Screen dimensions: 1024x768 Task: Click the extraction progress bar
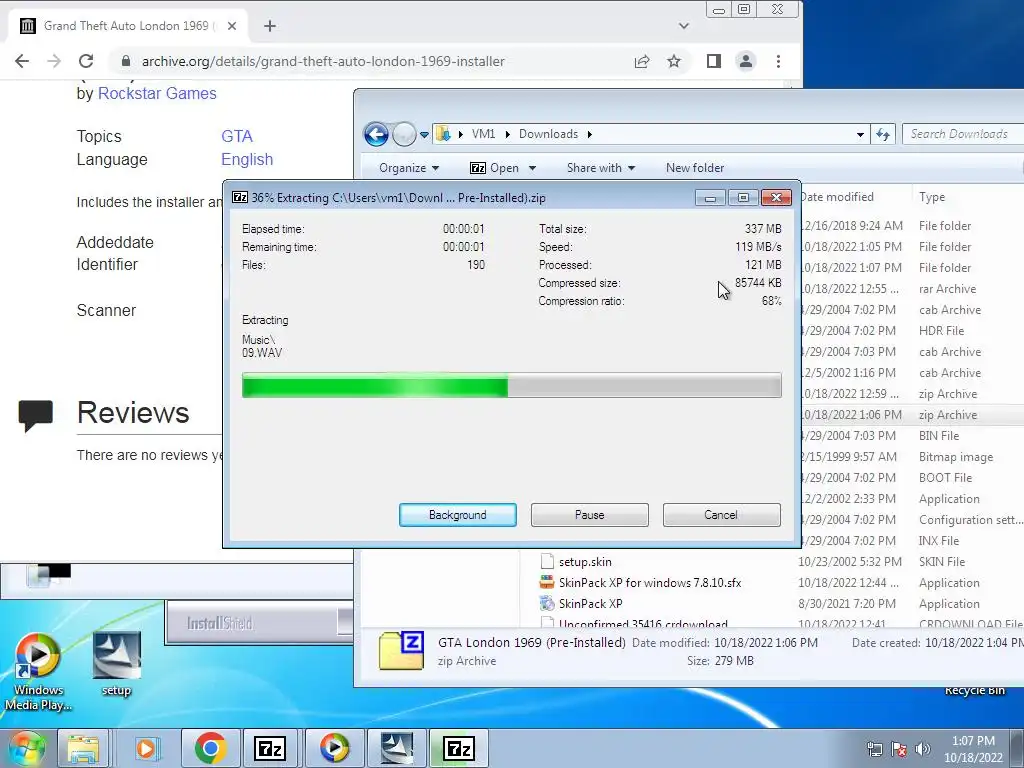click(511, 385)
